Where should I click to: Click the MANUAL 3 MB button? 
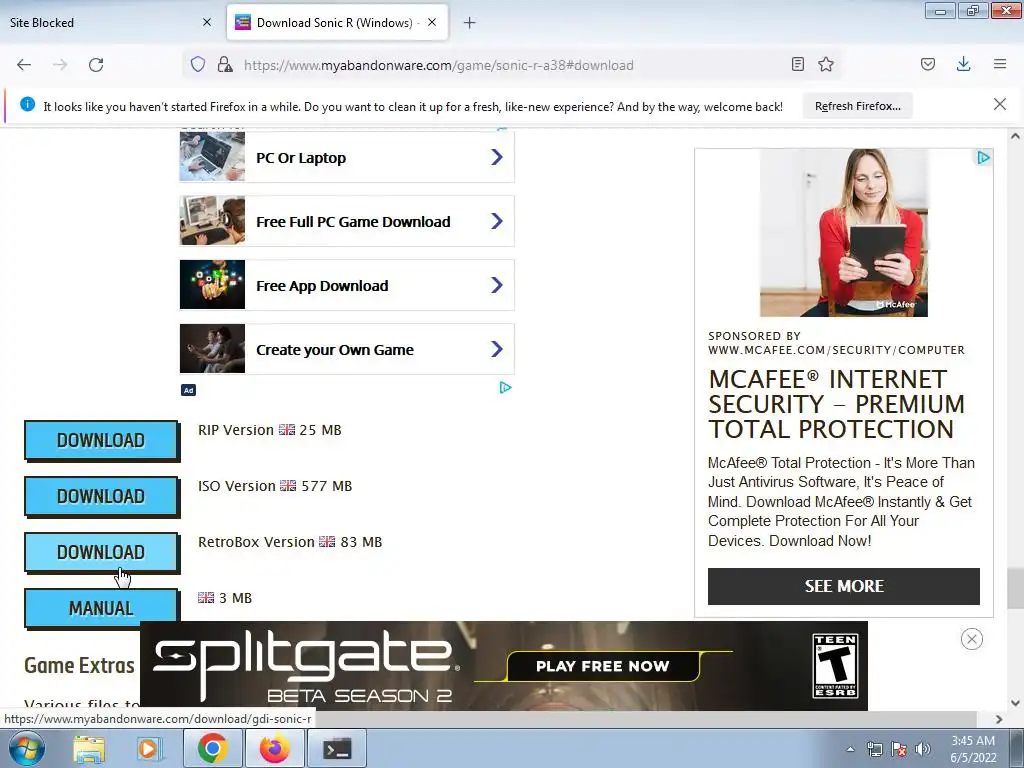[101, 609]
